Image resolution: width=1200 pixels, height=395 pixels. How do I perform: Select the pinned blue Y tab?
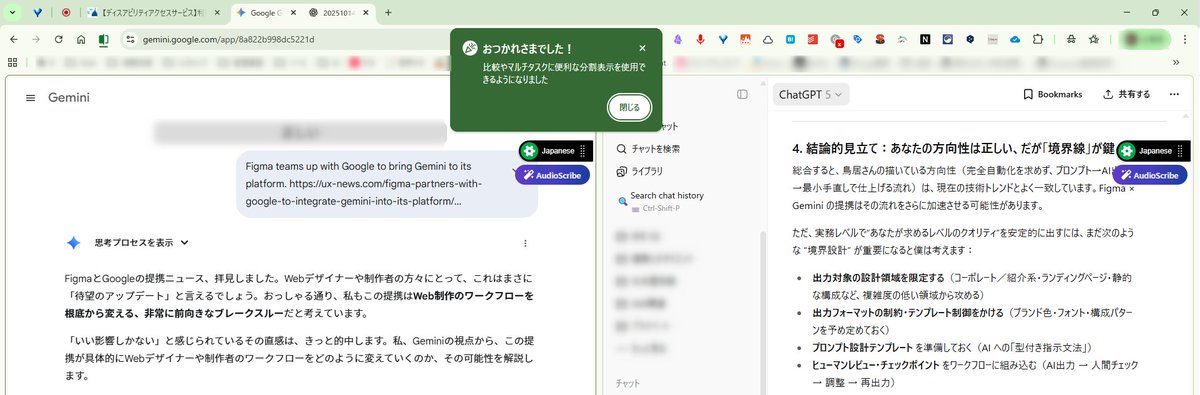(37, 13)
